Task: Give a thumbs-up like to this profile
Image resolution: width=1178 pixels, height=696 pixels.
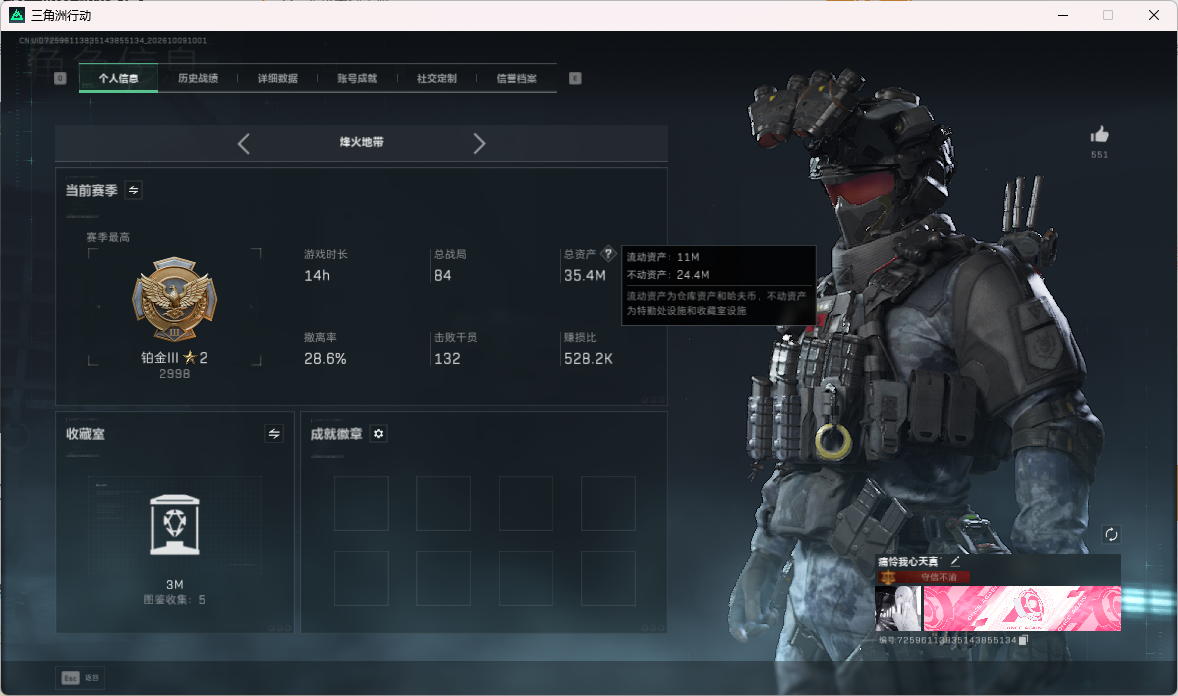Action: [1099, 135]
